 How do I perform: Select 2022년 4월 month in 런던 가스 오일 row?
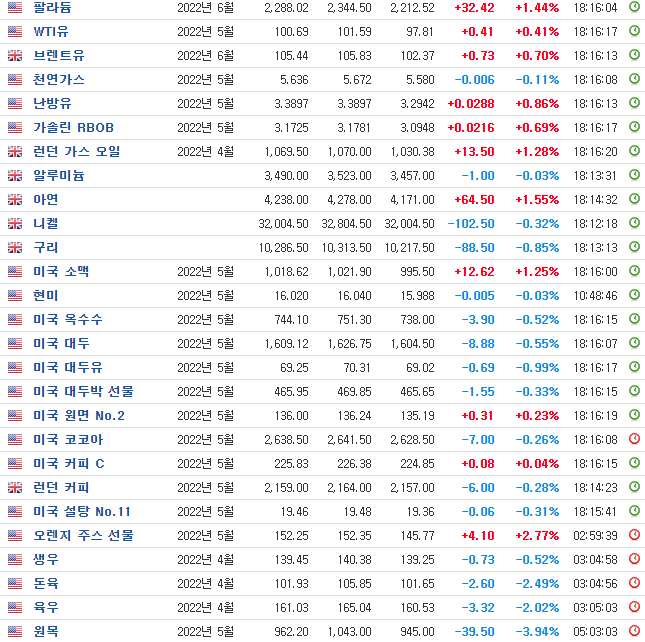(205, 152)
